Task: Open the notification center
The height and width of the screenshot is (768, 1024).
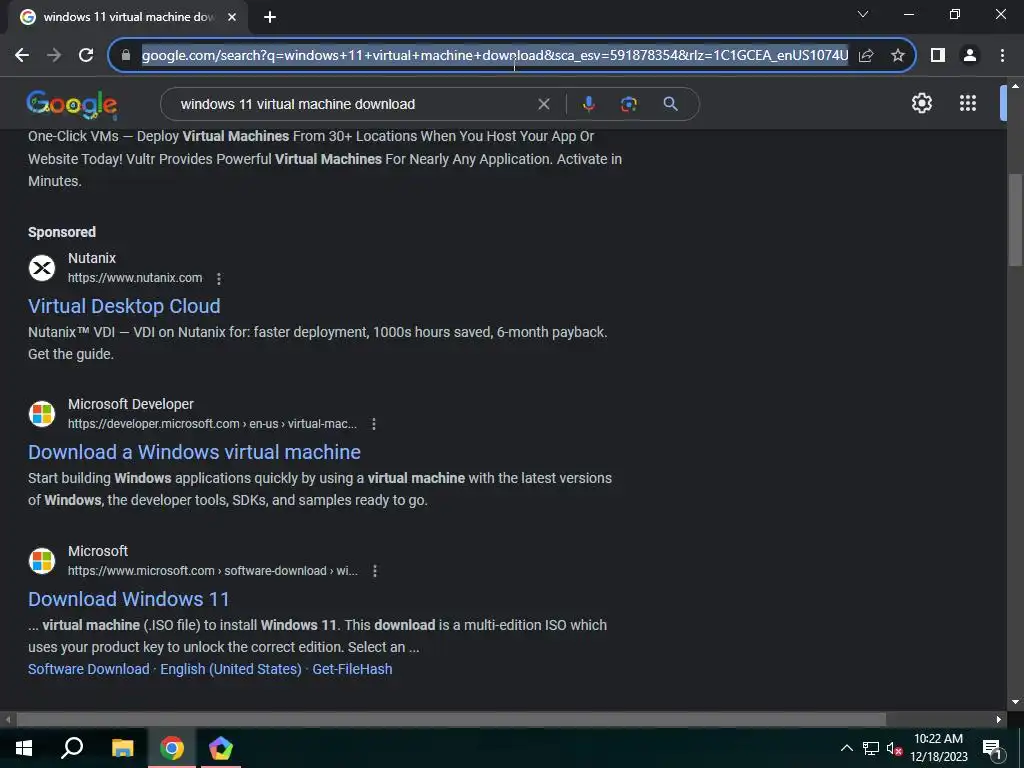Action: pos(992,748)
